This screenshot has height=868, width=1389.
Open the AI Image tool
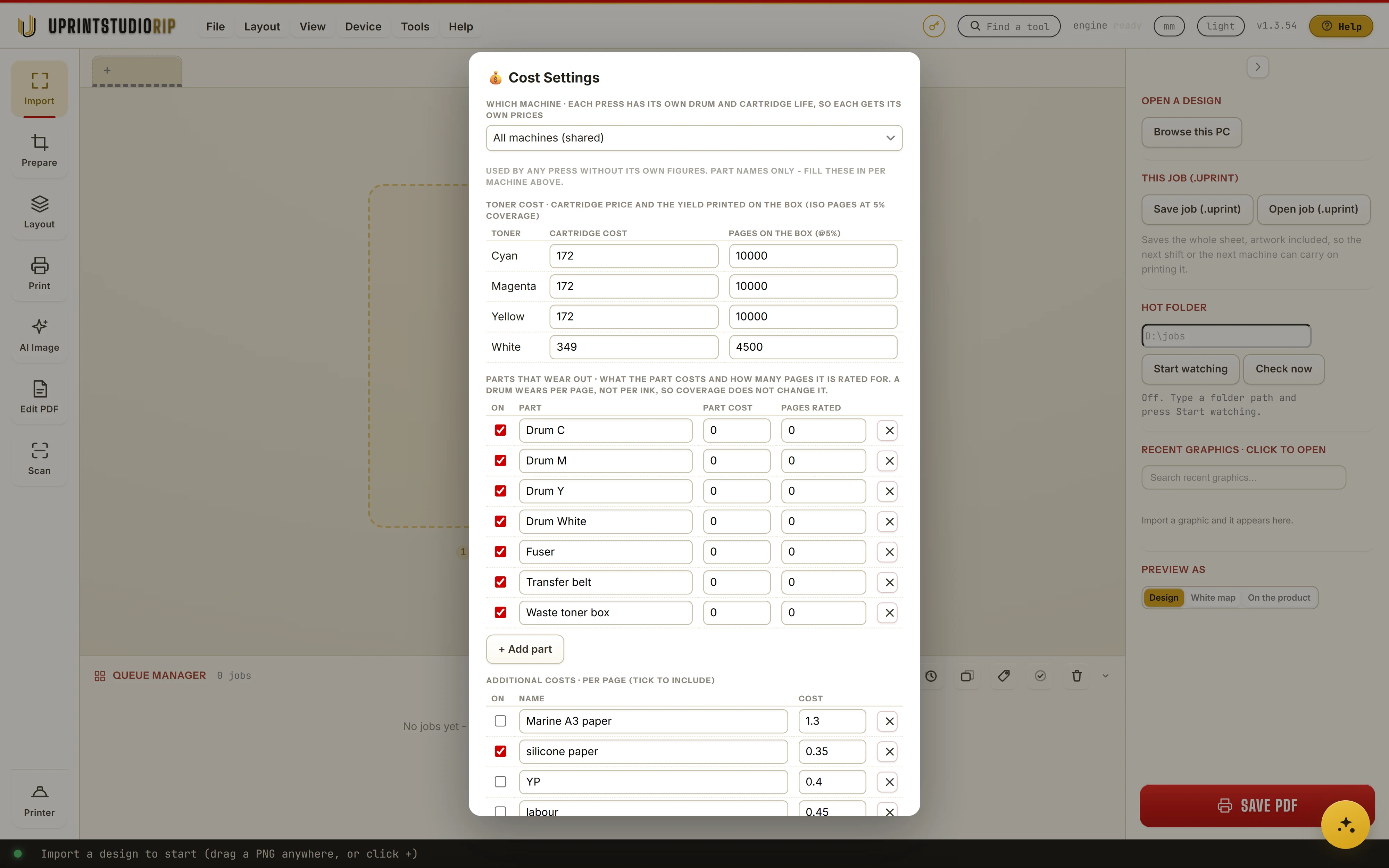pyautogui.click(x=39, y=335)
